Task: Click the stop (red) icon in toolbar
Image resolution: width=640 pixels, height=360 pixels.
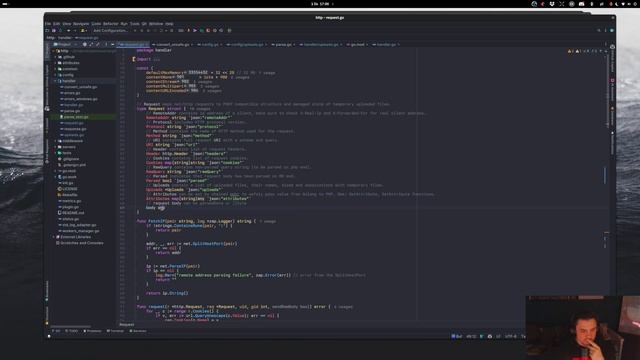Action: (208, 31)
